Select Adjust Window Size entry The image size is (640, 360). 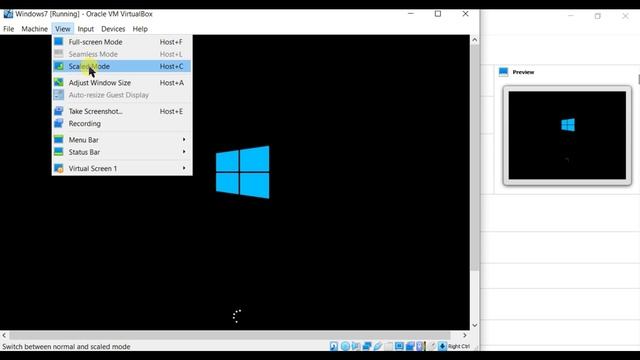point(122,82)
